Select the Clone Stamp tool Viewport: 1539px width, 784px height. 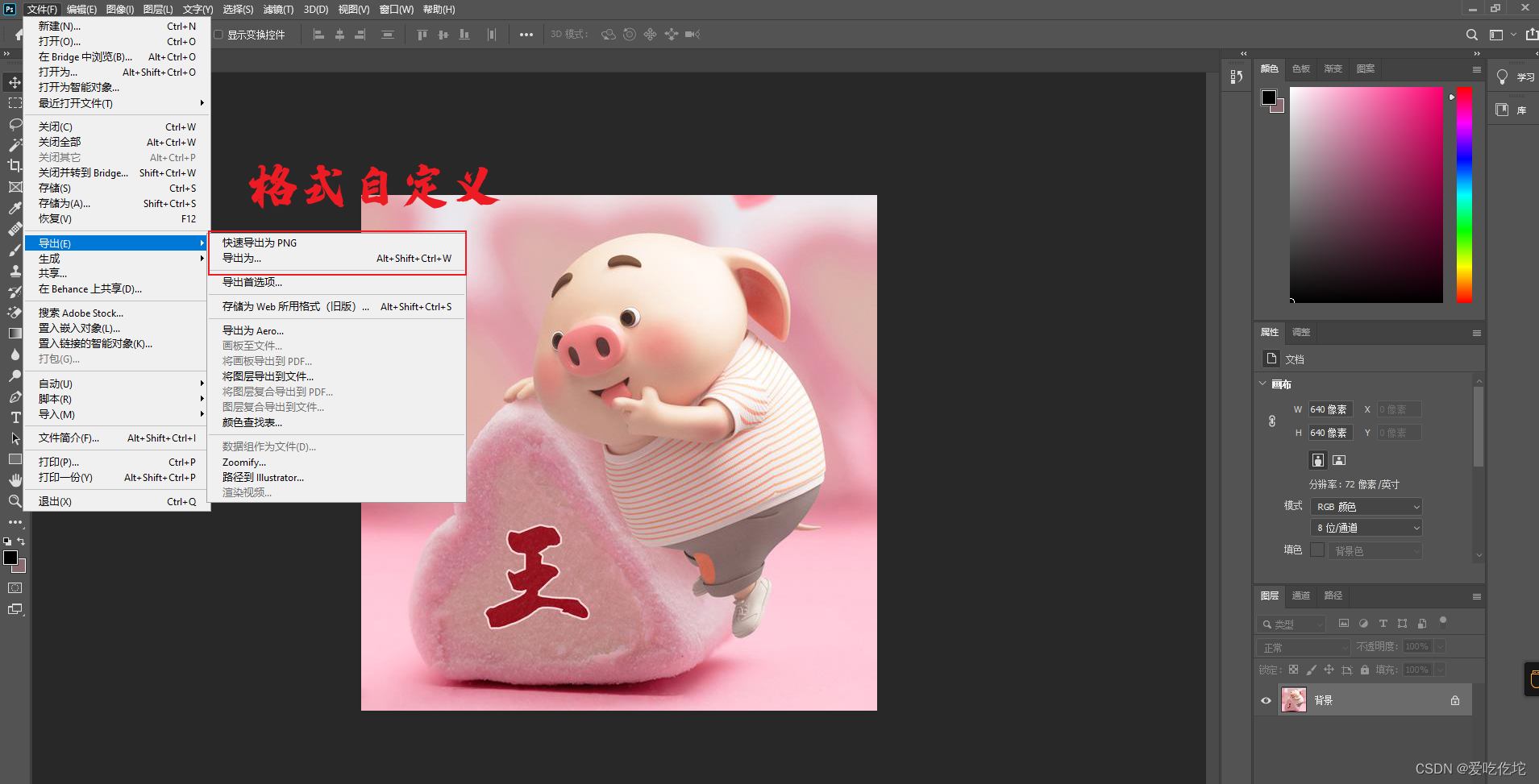coord(15,271)
